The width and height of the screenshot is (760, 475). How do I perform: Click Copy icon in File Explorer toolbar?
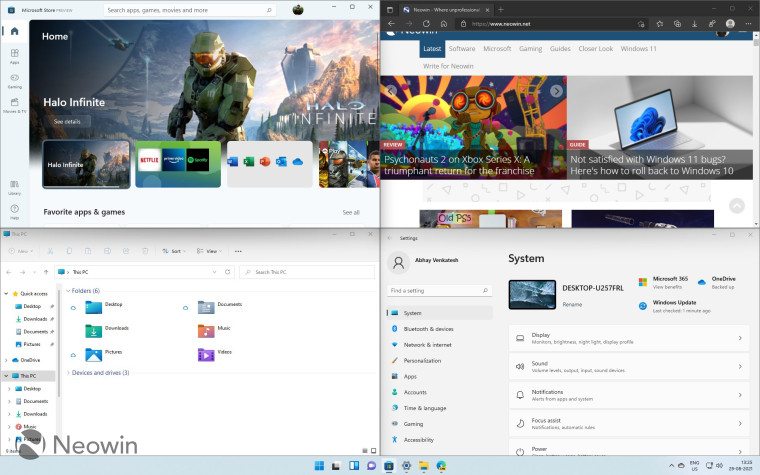coord(69,251)
